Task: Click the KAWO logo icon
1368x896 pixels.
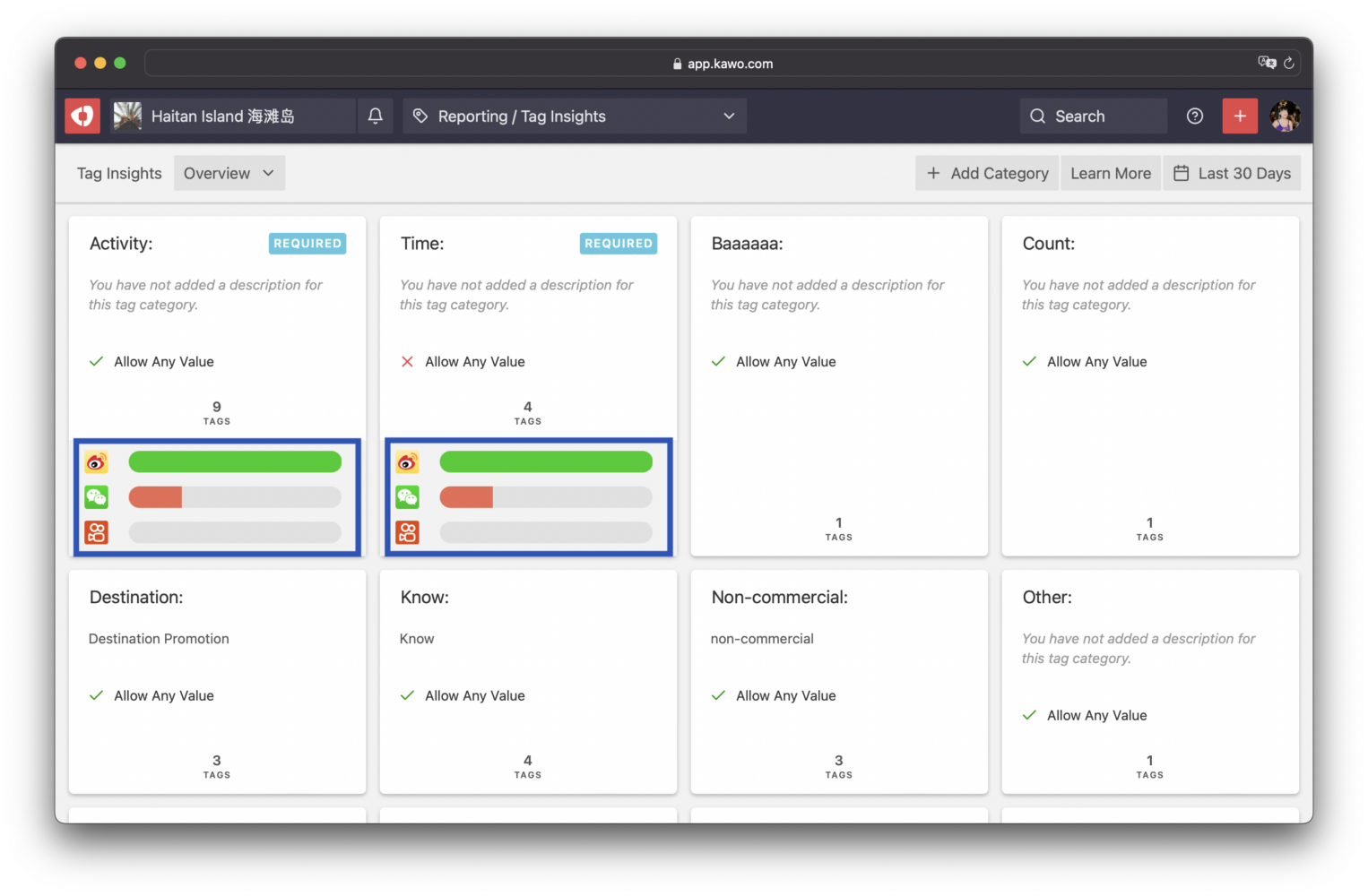Action: pyautogui.click(x=82, y=116)
